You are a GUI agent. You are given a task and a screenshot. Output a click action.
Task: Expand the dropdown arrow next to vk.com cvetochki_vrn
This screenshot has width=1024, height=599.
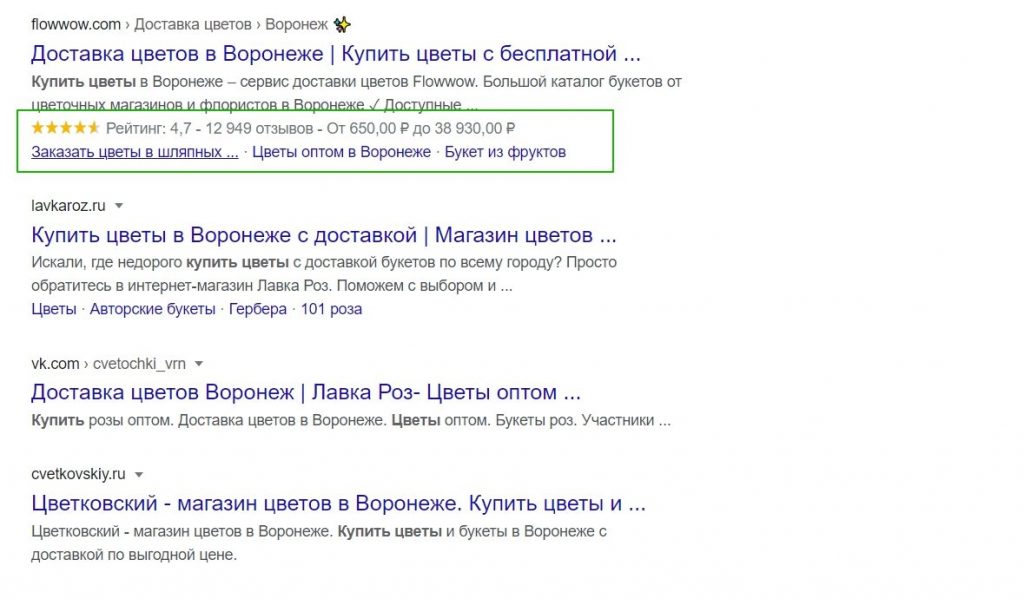coord(199,364)
